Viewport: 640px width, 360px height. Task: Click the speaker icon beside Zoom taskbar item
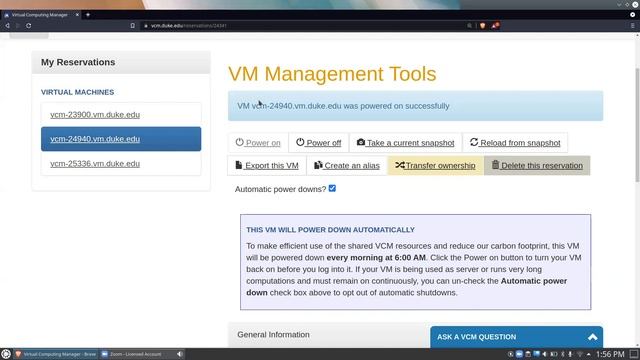[180, 354]
